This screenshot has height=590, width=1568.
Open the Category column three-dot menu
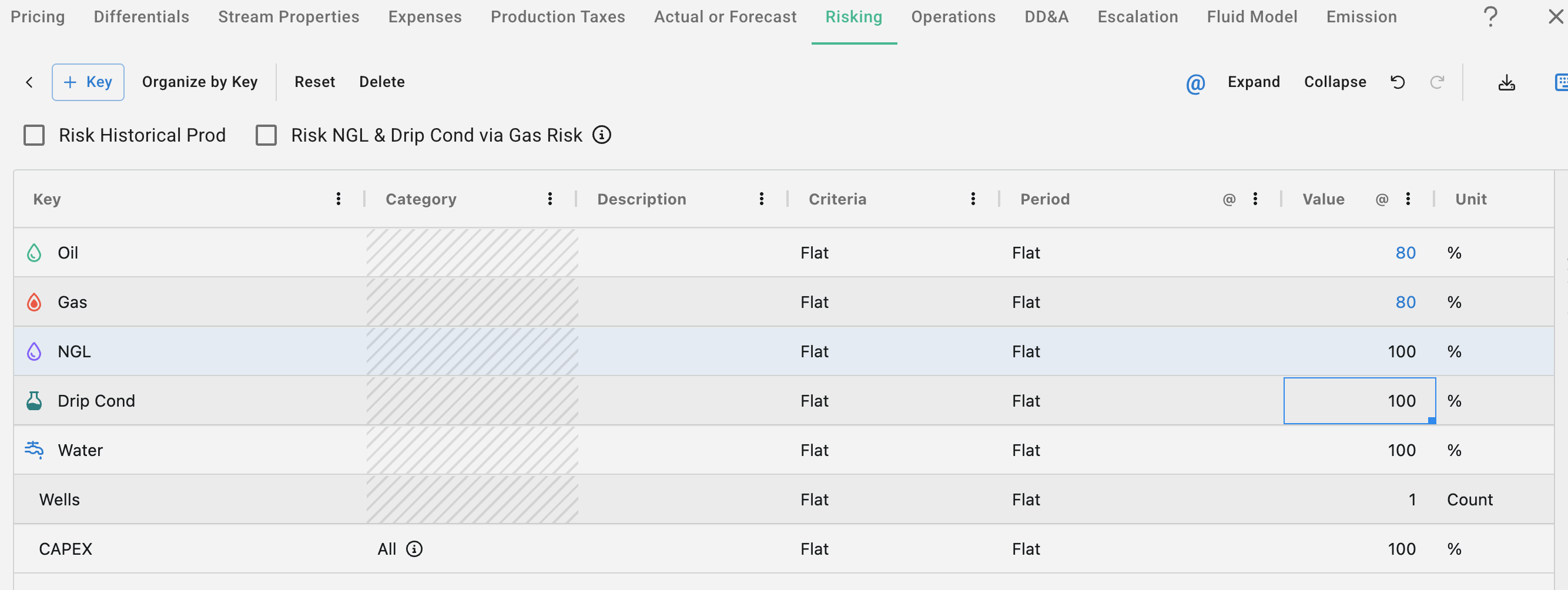coord(550,199)
